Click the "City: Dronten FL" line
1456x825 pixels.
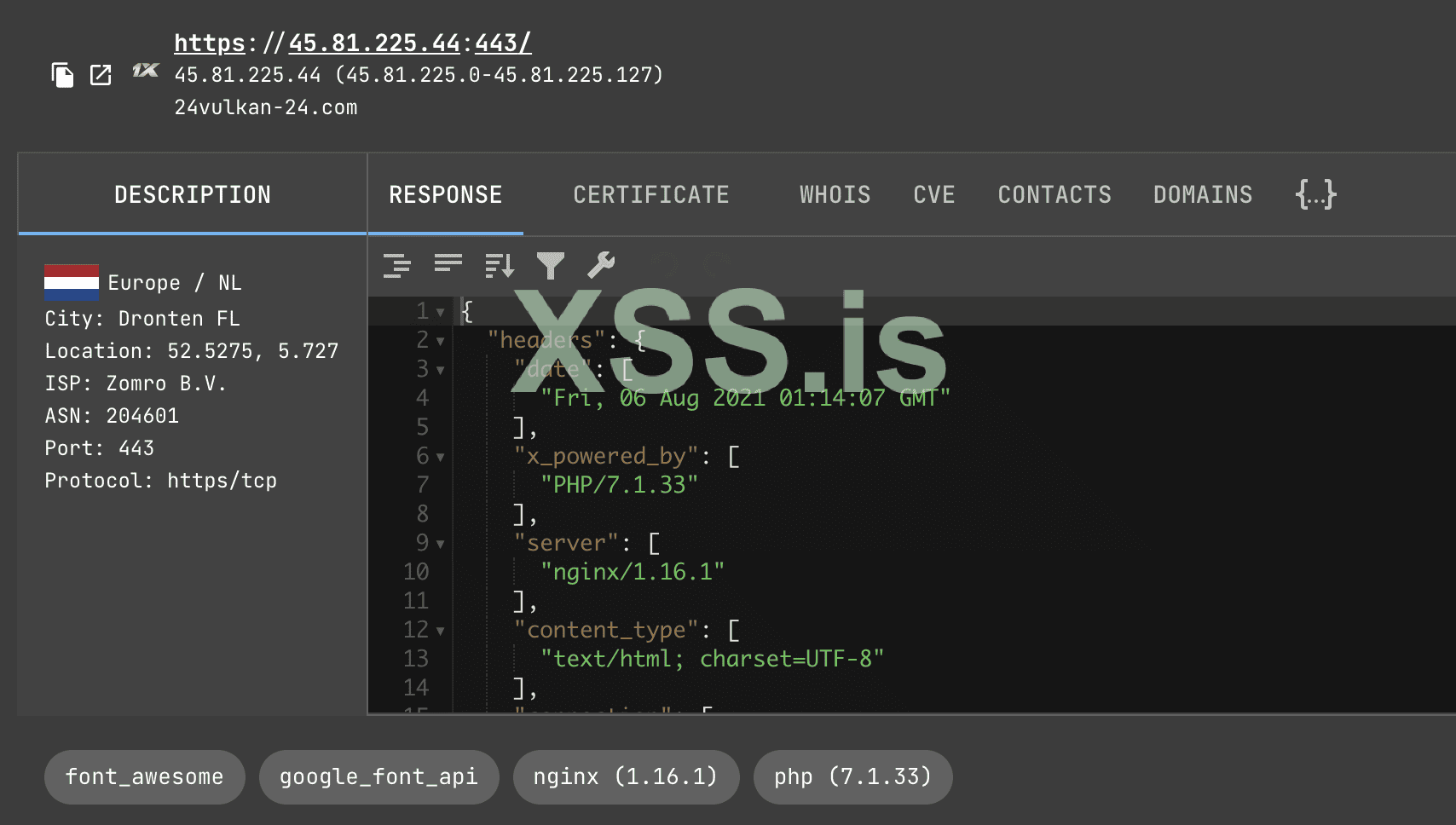(142, 319)
